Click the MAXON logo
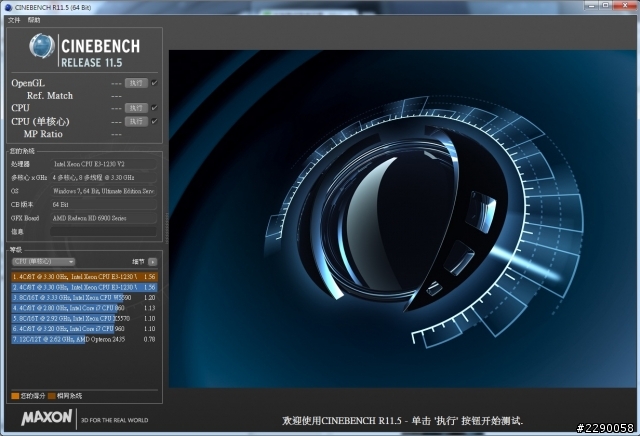This screenshot has height=436, width=640. (47, 418)
